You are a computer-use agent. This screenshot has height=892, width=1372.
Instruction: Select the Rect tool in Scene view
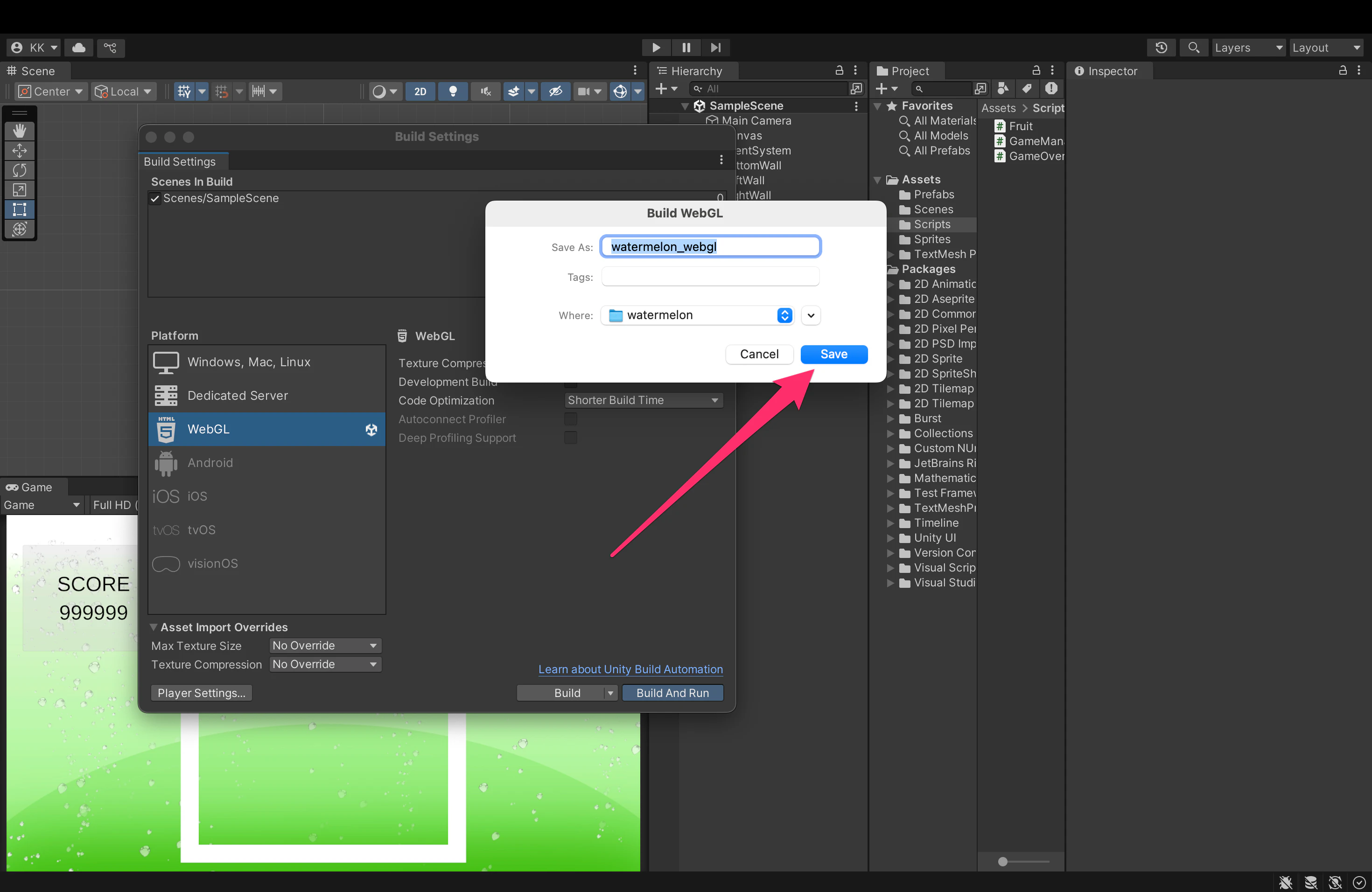20,209
